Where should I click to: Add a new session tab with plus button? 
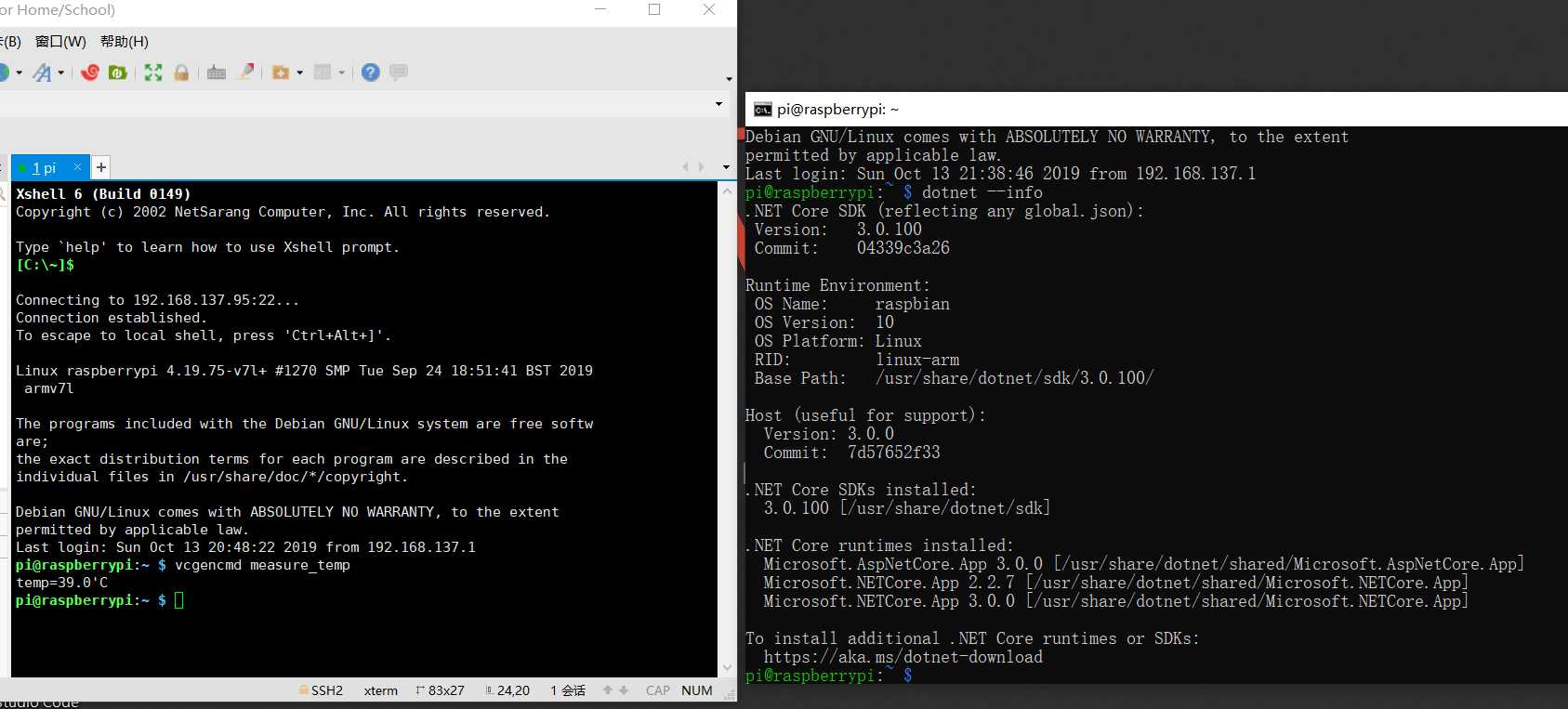[100, 167]
